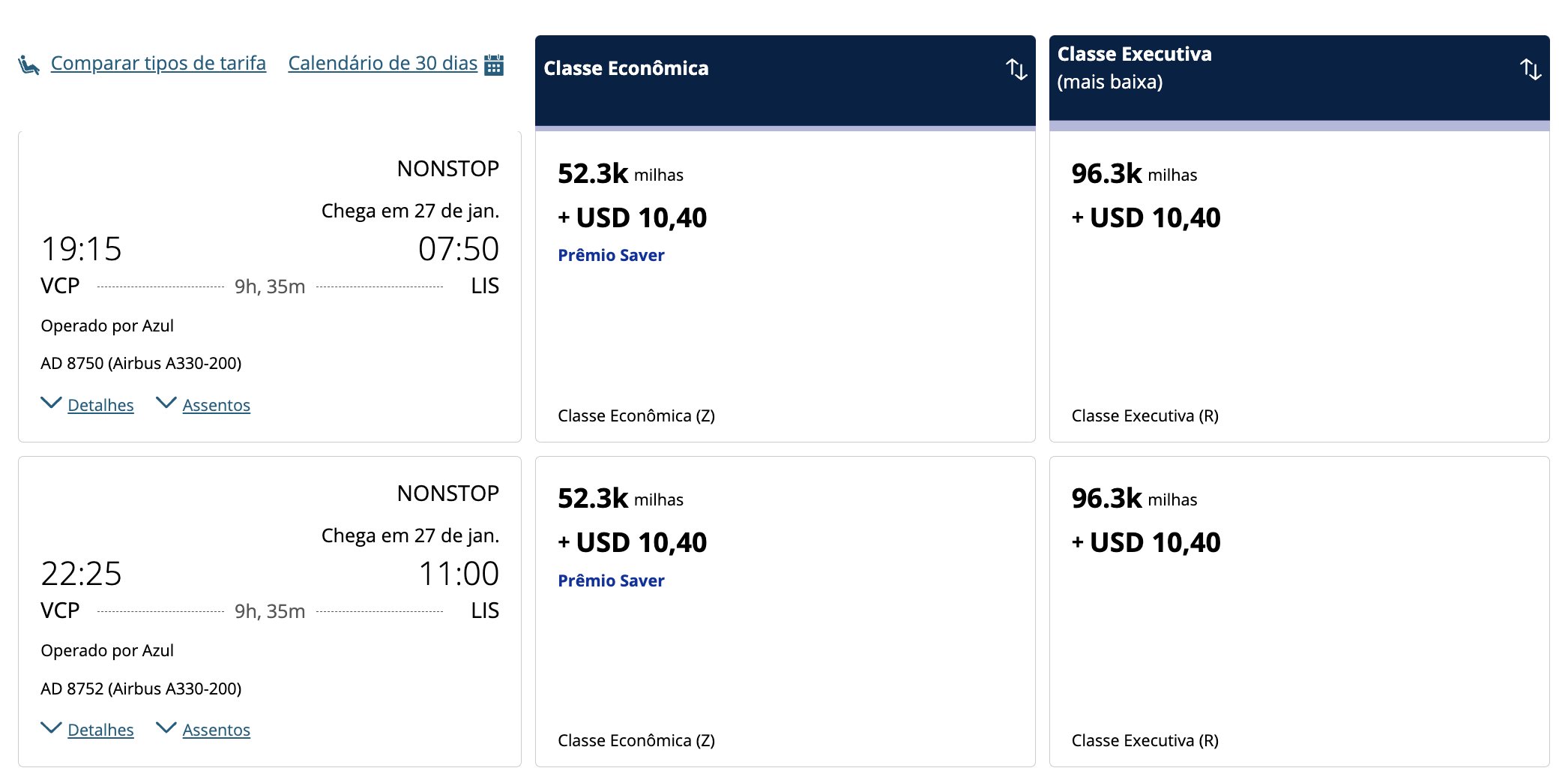The image size is (1568, 780).
Task: Open Calendário de 30 dias link
Action: (382, 63)
